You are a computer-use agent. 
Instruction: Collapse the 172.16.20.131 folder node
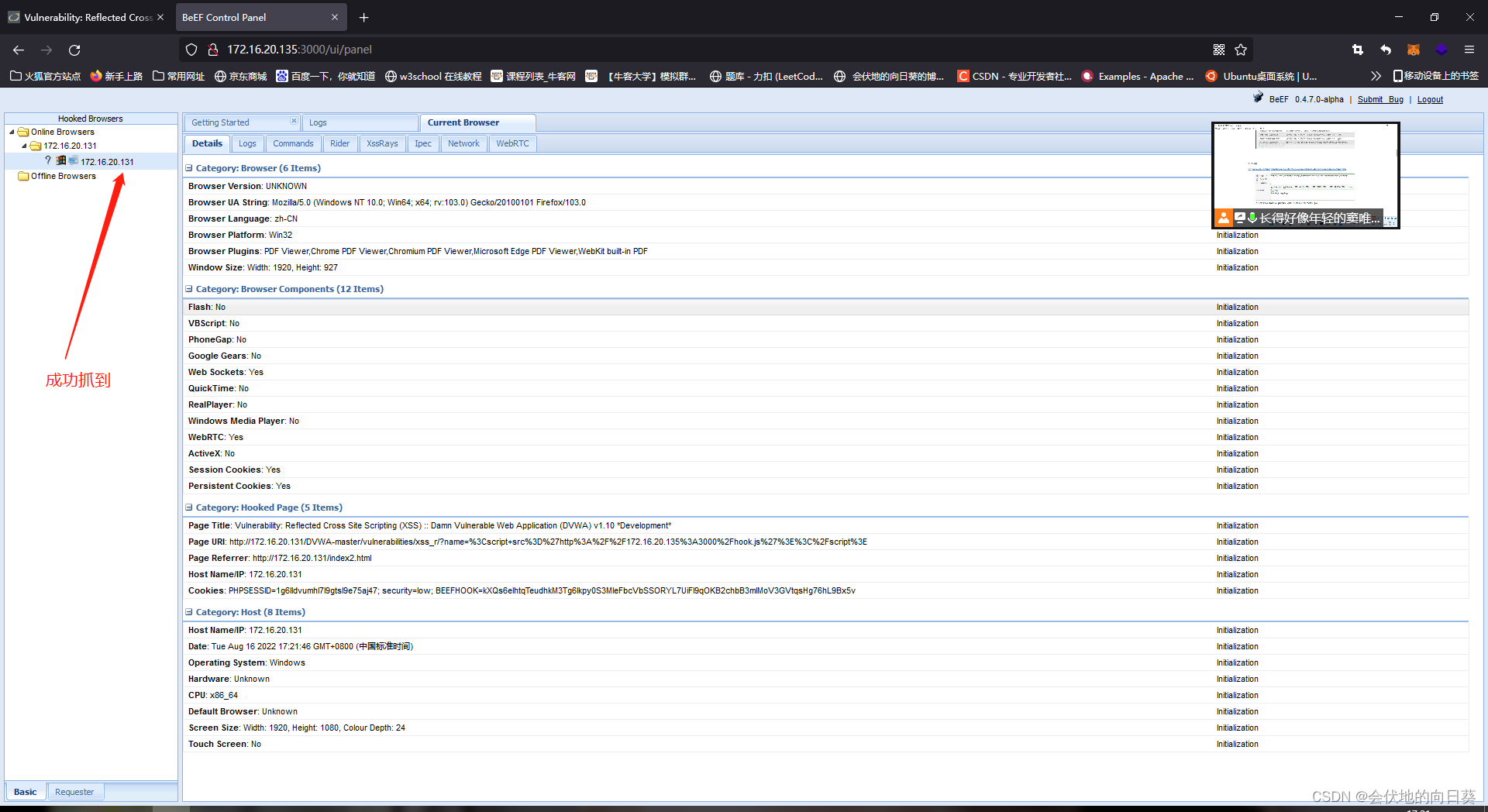(x=23, y=146)
